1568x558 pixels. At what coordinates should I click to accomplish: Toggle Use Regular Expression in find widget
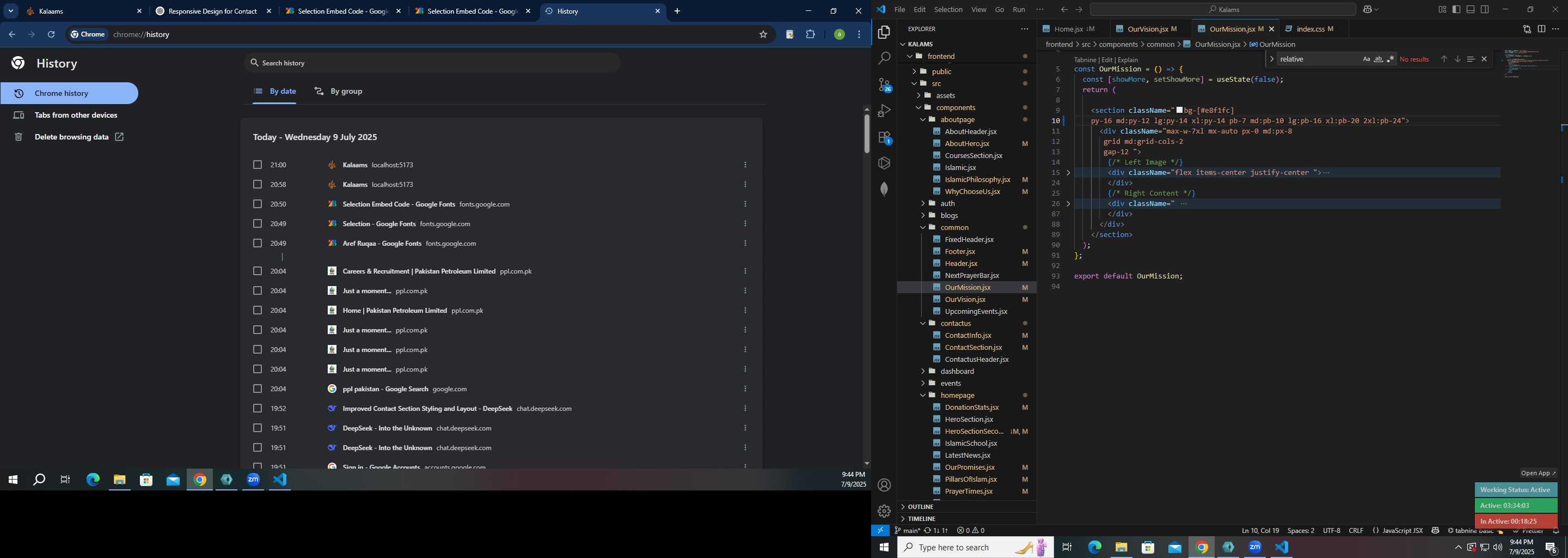(x=1391, y=59)
